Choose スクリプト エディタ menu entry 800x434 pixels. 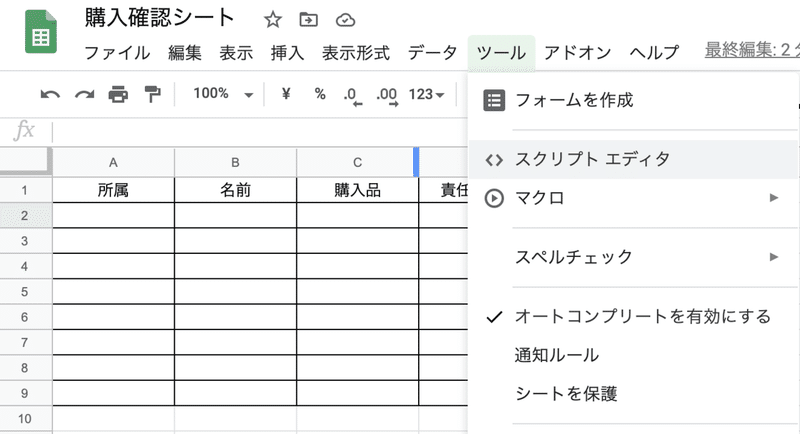tap(633, 160)
